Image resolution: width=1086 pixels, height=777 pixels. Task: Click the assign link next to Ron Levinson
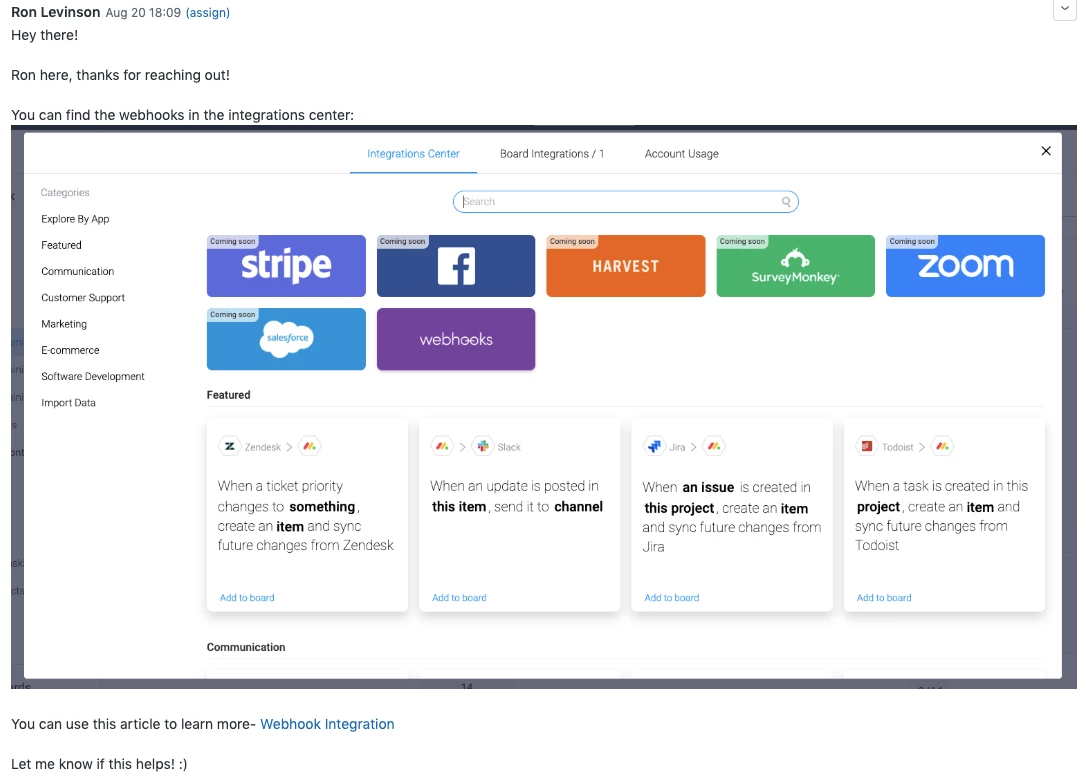click(x=208, y=12)
